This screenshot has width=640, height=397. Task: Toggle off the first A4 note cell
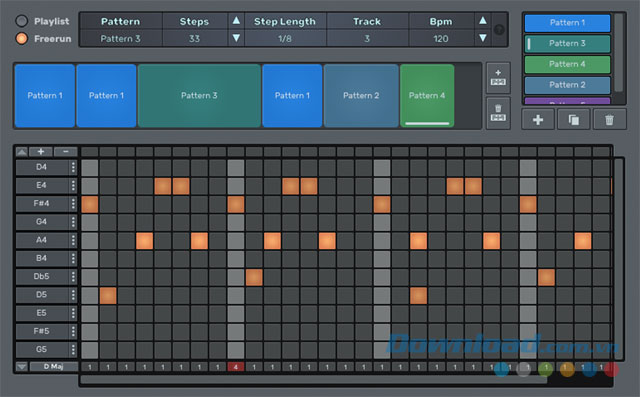(144, 241)
